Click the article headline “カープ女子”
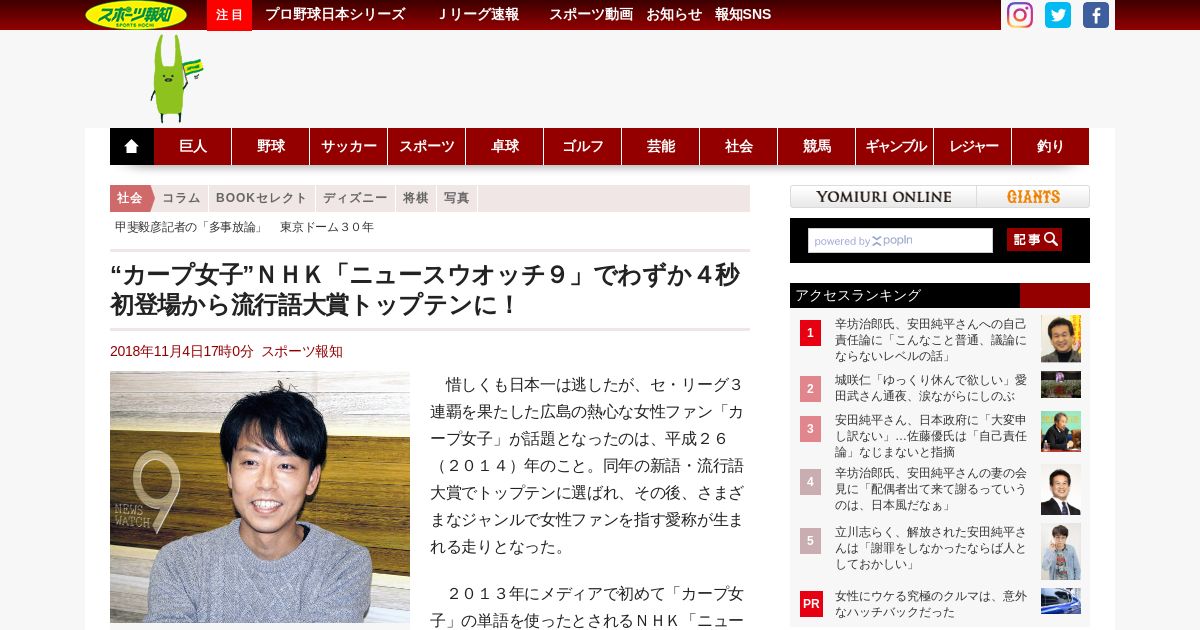 click(425, 289)
